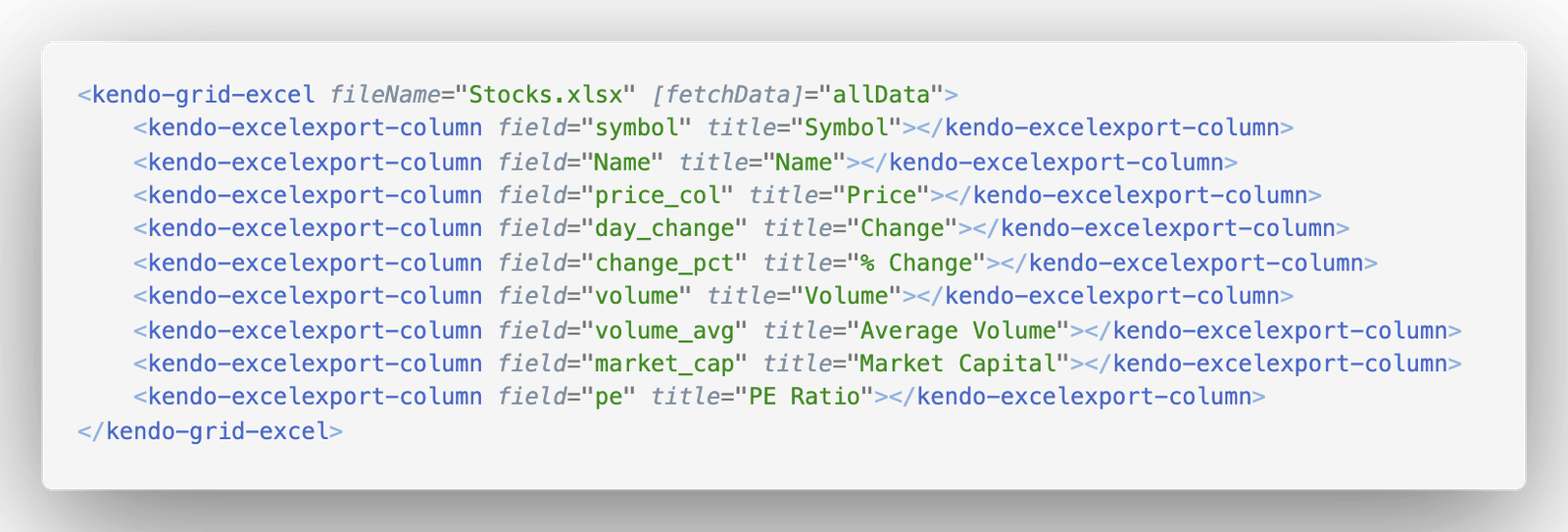Click the "pe" field value
1568x532 pixels.
[609, 397]
